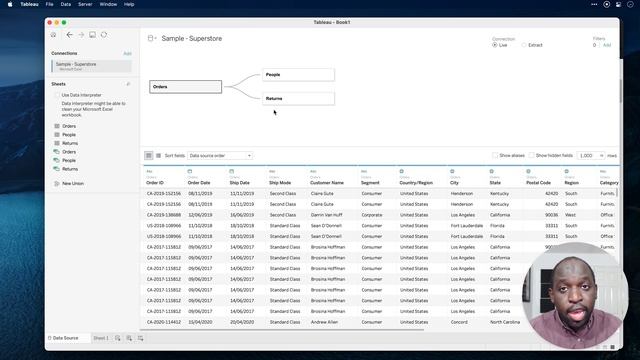Enable Use Data Interpreter checkbox
The height and width of the screenshot is (360, 640).
tap(57, 95)
